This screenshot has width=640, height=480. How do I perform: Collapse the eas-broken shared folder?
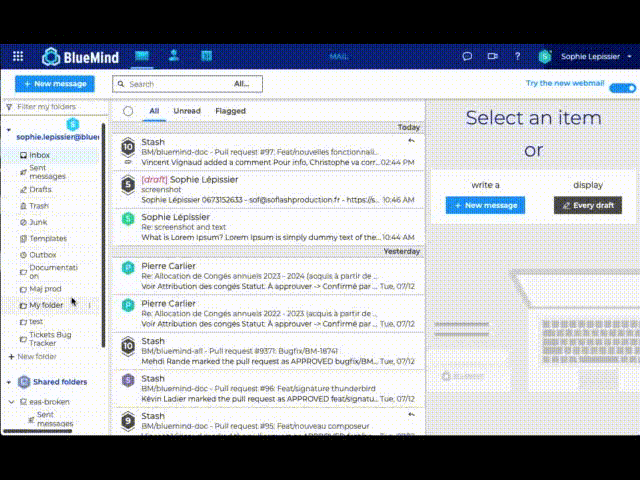pos(11,402)
